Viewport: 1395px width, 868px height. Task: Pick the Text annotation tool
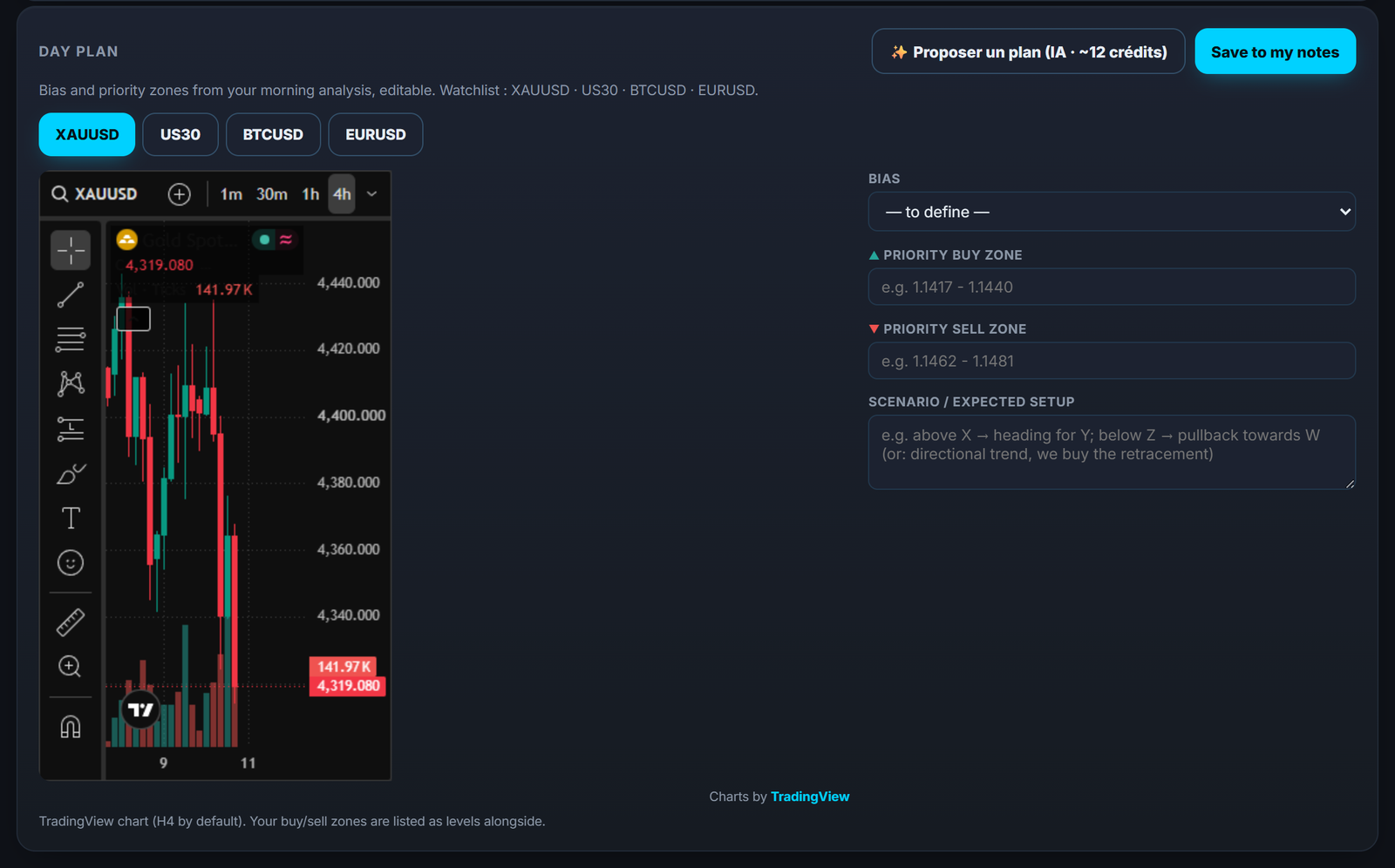(x=71, y=518)
